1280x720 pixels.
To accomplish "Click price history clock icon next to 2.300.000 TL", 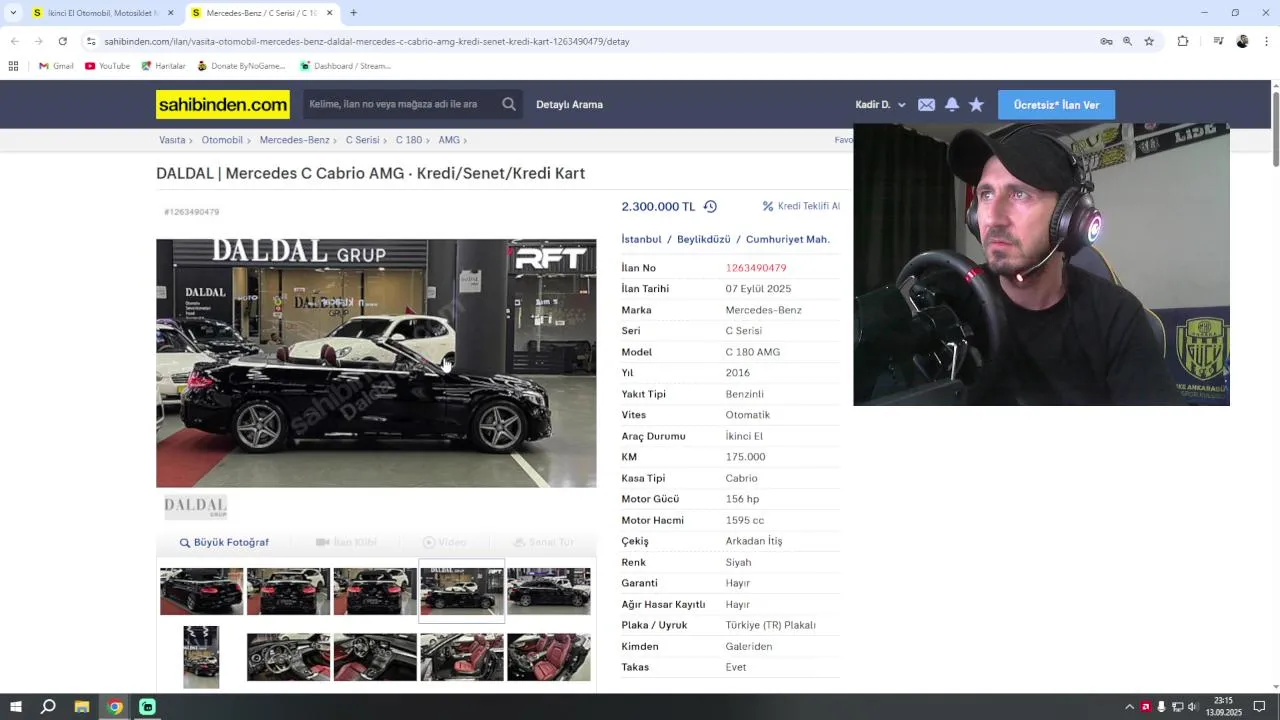I will pos(710,206).
